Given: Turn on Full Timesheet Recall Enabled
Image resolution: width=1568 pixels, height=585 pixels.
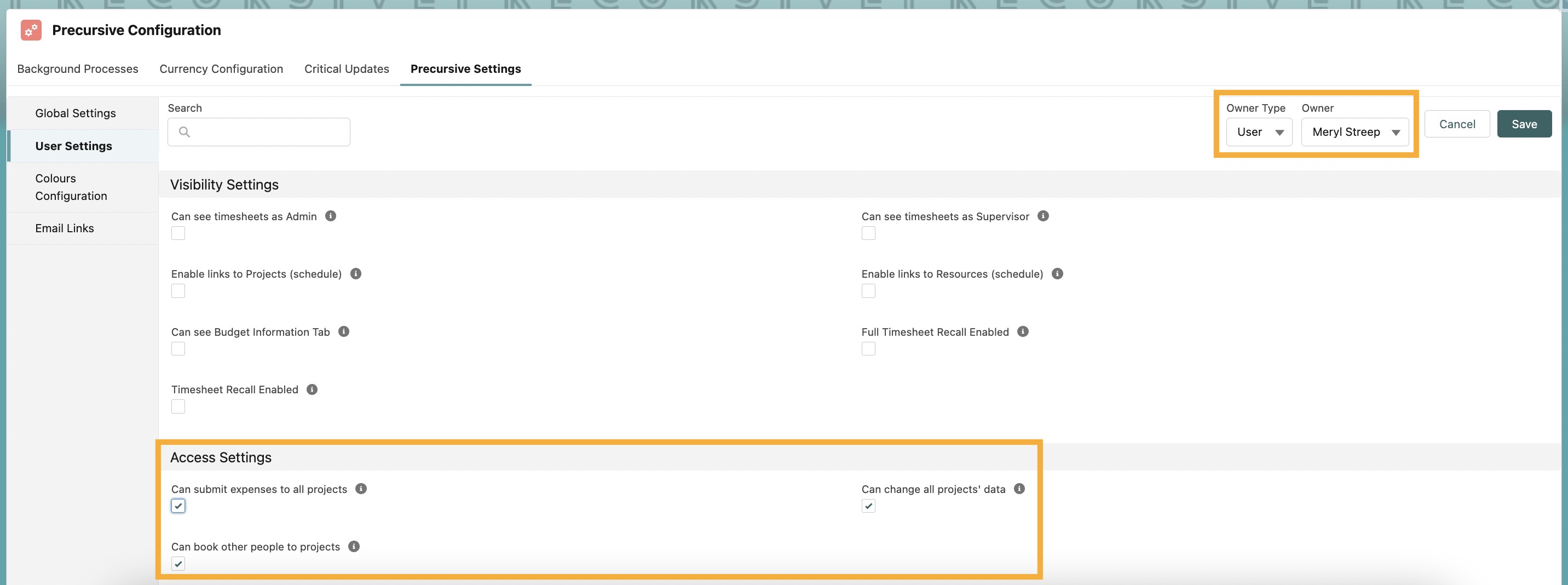Looking at the screenshot, I should pos(869,349).
